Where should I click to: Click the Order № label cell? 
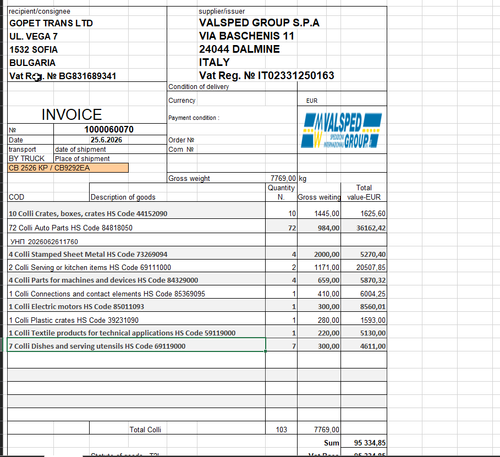[181, 140]
